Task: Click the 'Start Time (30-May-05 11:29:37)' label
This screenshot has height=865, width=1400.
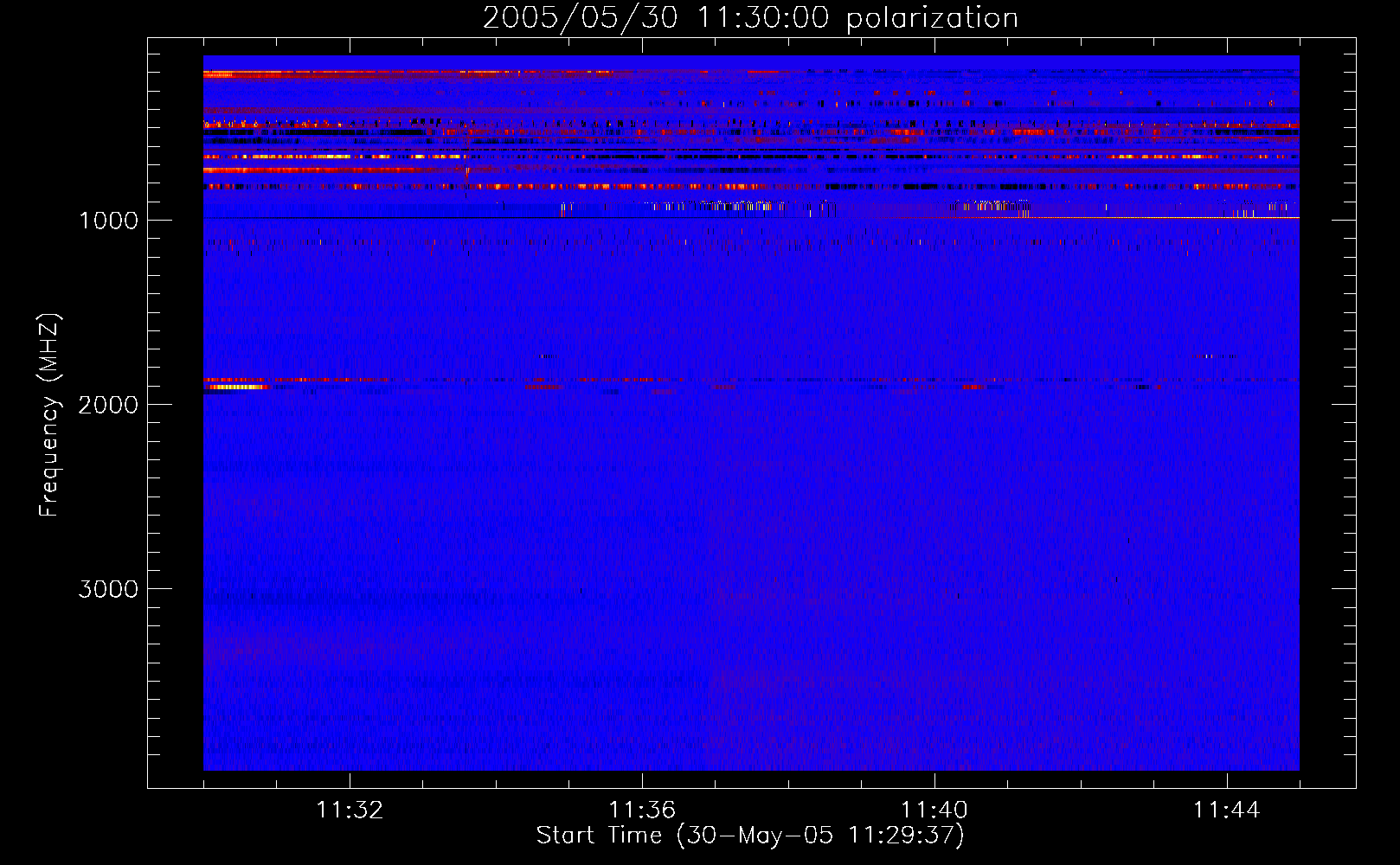Action: [750, 836]
